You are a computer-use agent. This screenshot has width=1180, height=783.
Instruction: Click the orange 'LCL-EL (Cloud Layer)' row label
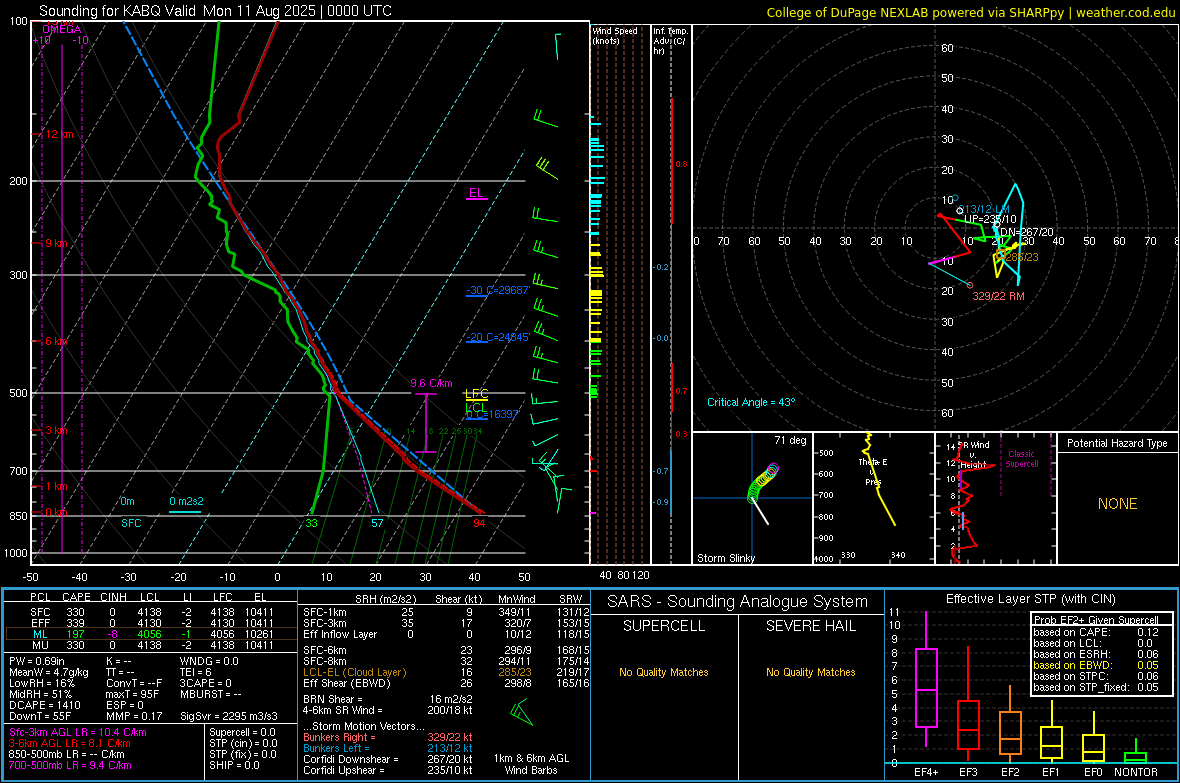[354, 672]
